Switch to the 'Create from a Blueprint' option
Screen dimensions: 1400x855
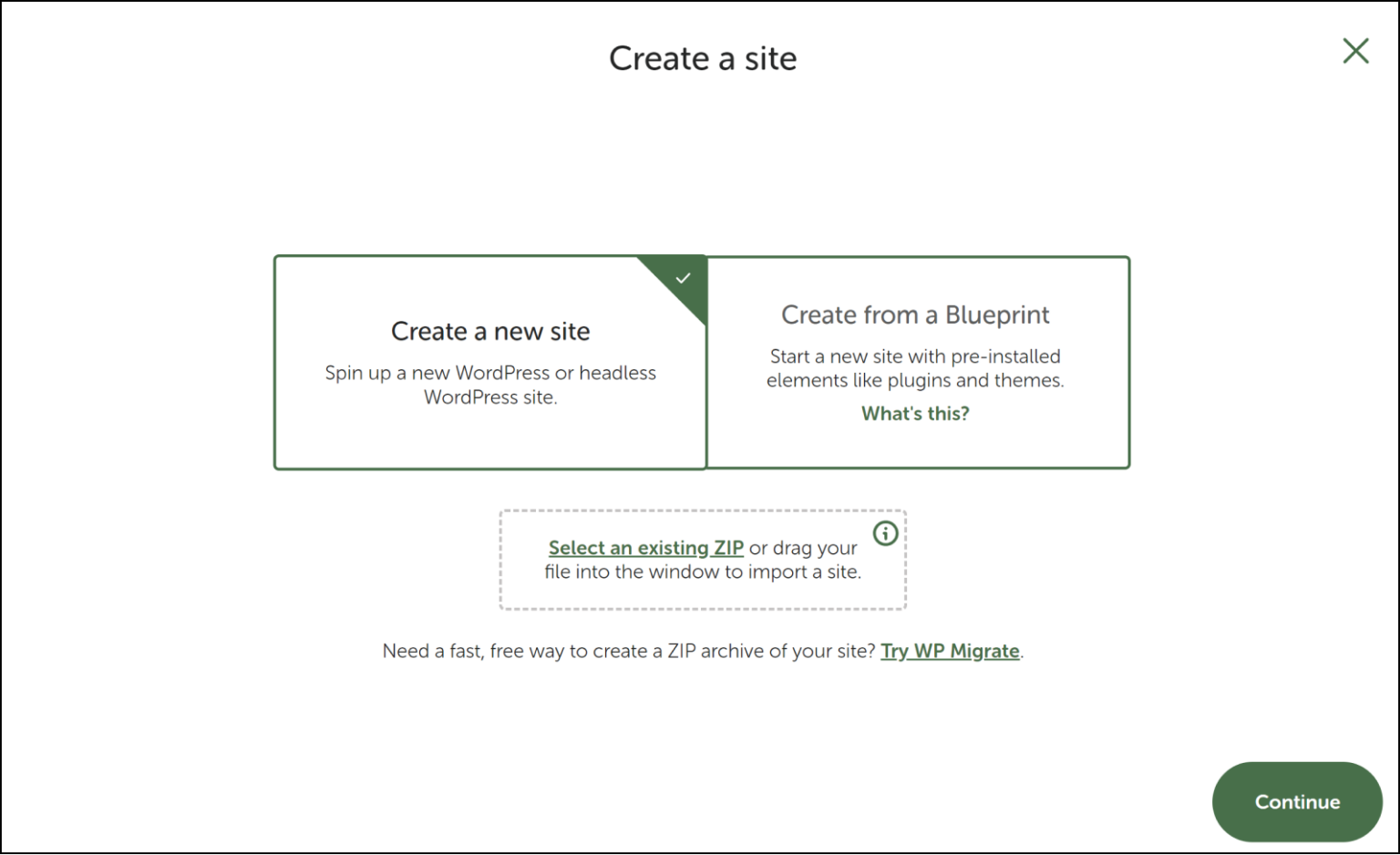(916, 363)
